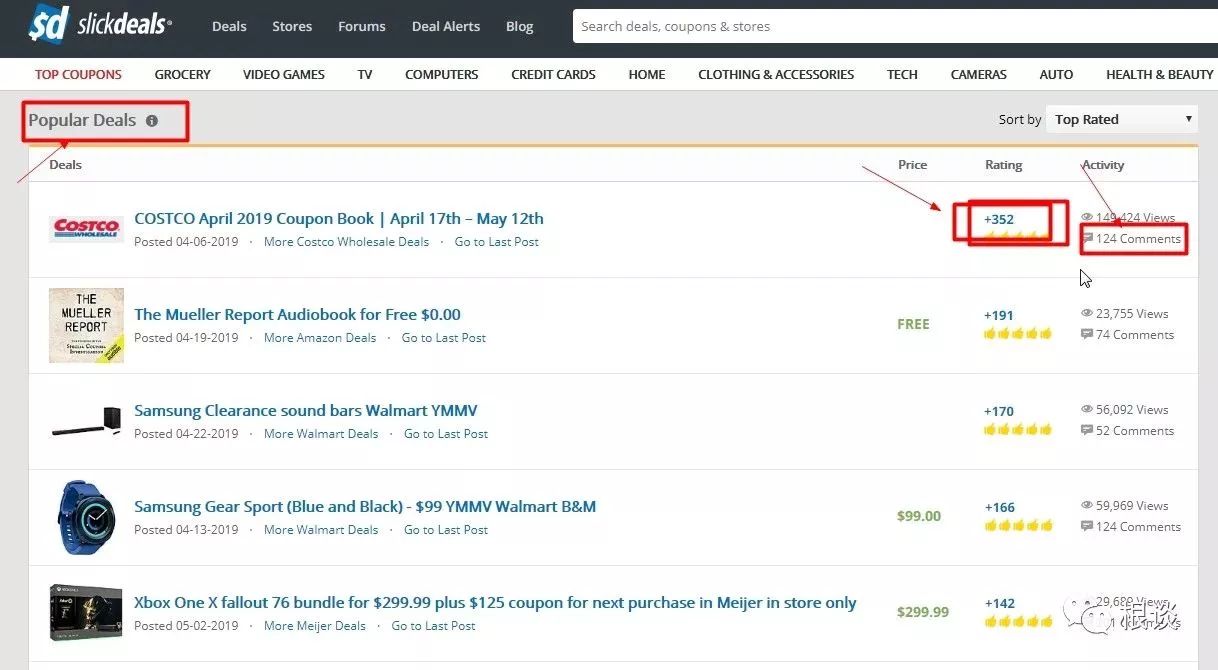The height and width of the screenshot is (670, 1218).
Task: Open COSTCO April 2019 Coupon Book deal
Action: [339, 218]
